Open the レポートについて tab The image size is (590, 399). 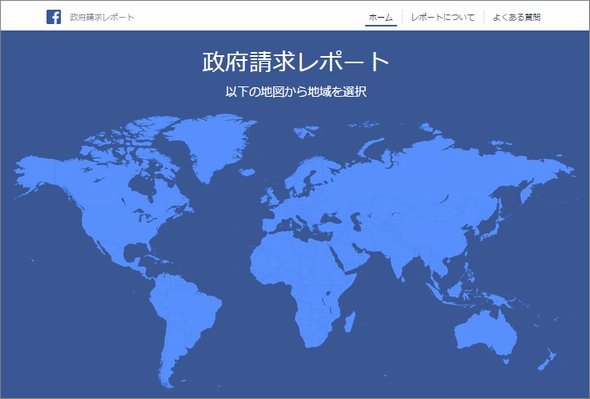tap(442, 17)
